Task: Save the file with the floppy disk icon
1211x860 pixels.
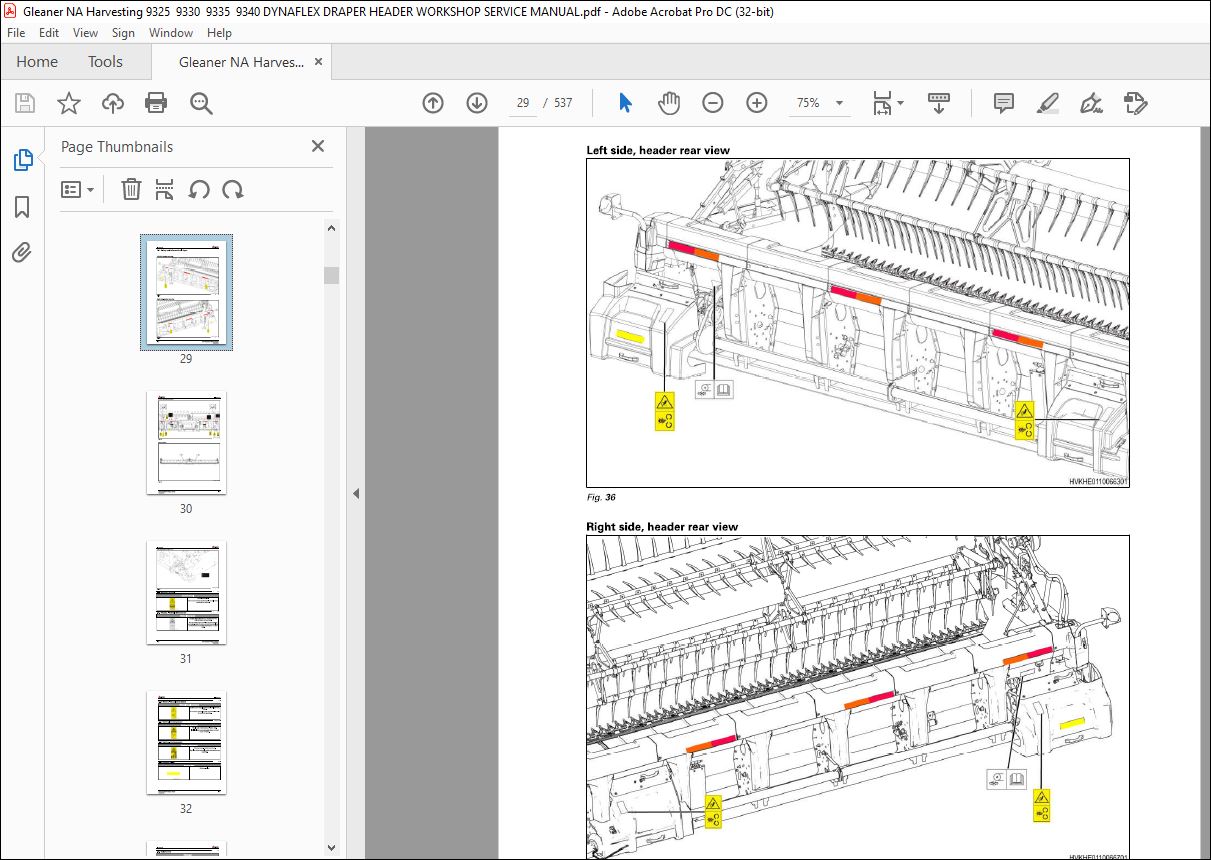Action: click(x=25, y=103)
